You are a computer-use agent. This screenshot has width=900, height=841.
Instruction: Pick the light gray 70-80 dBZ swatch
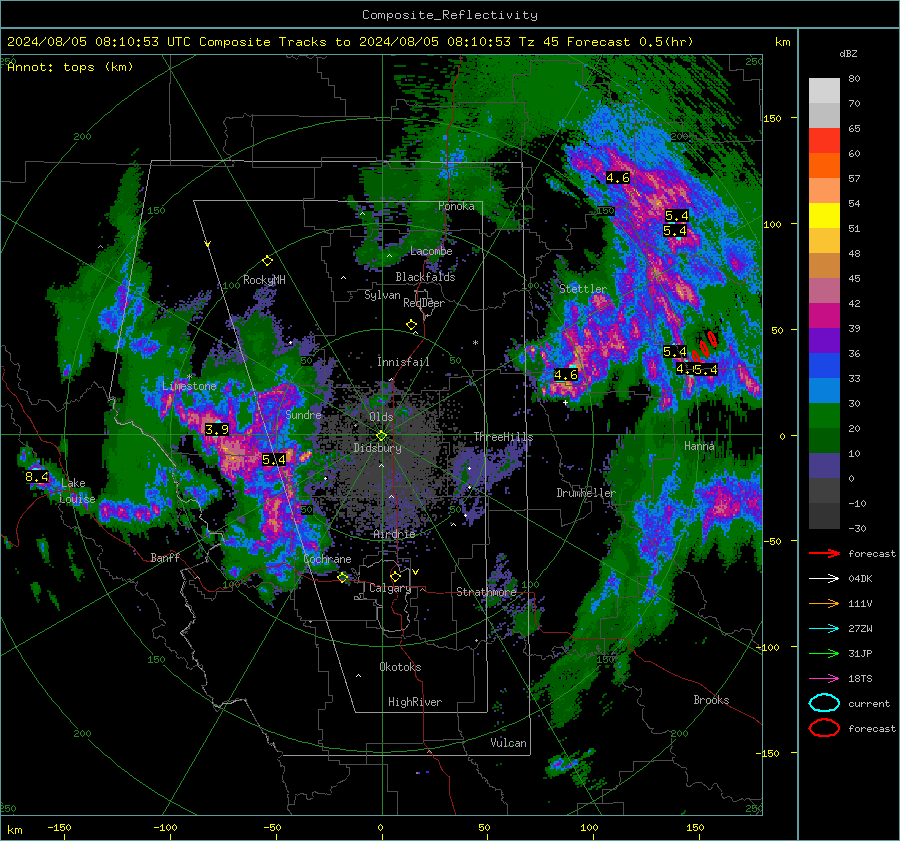[824, 91]
